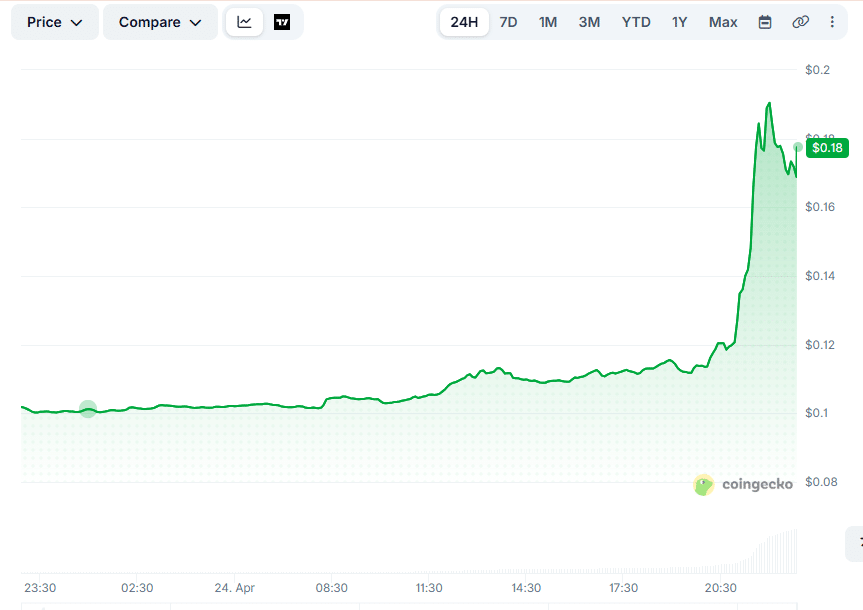Enable the 24H timeframe

pos(463,21)
